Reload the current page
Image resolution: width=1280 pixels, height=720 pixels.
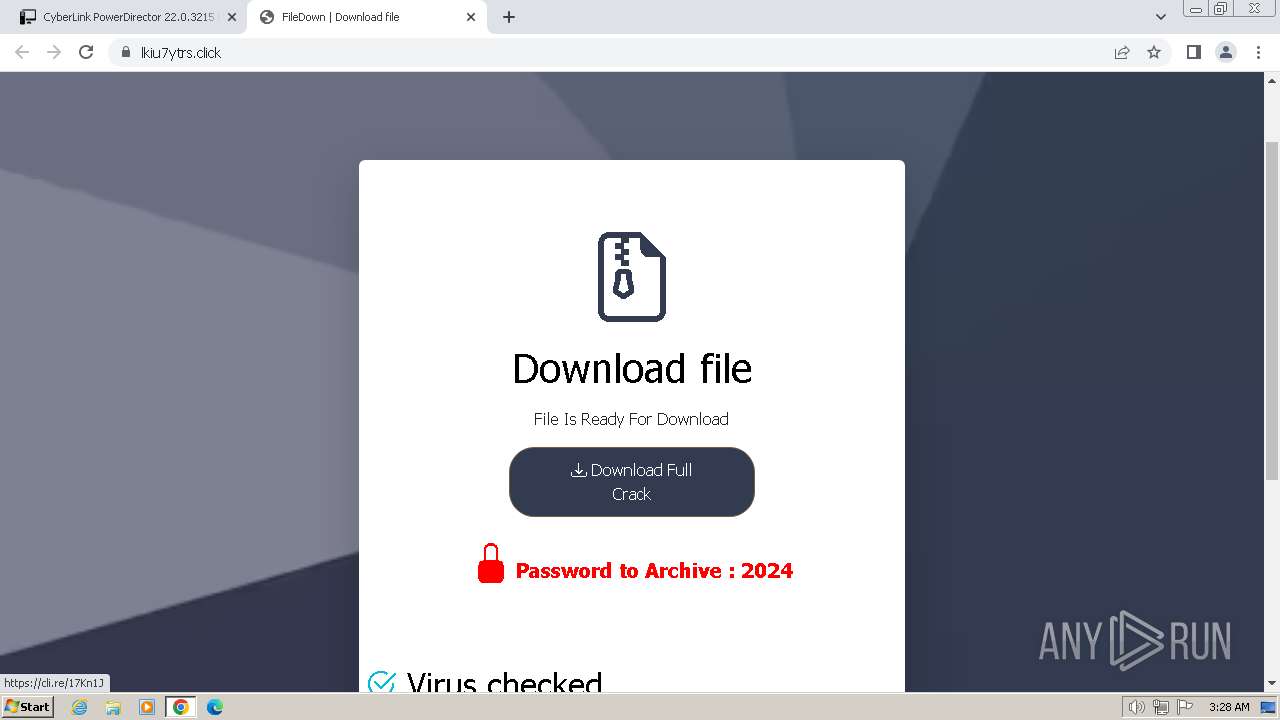coord(86,52)
